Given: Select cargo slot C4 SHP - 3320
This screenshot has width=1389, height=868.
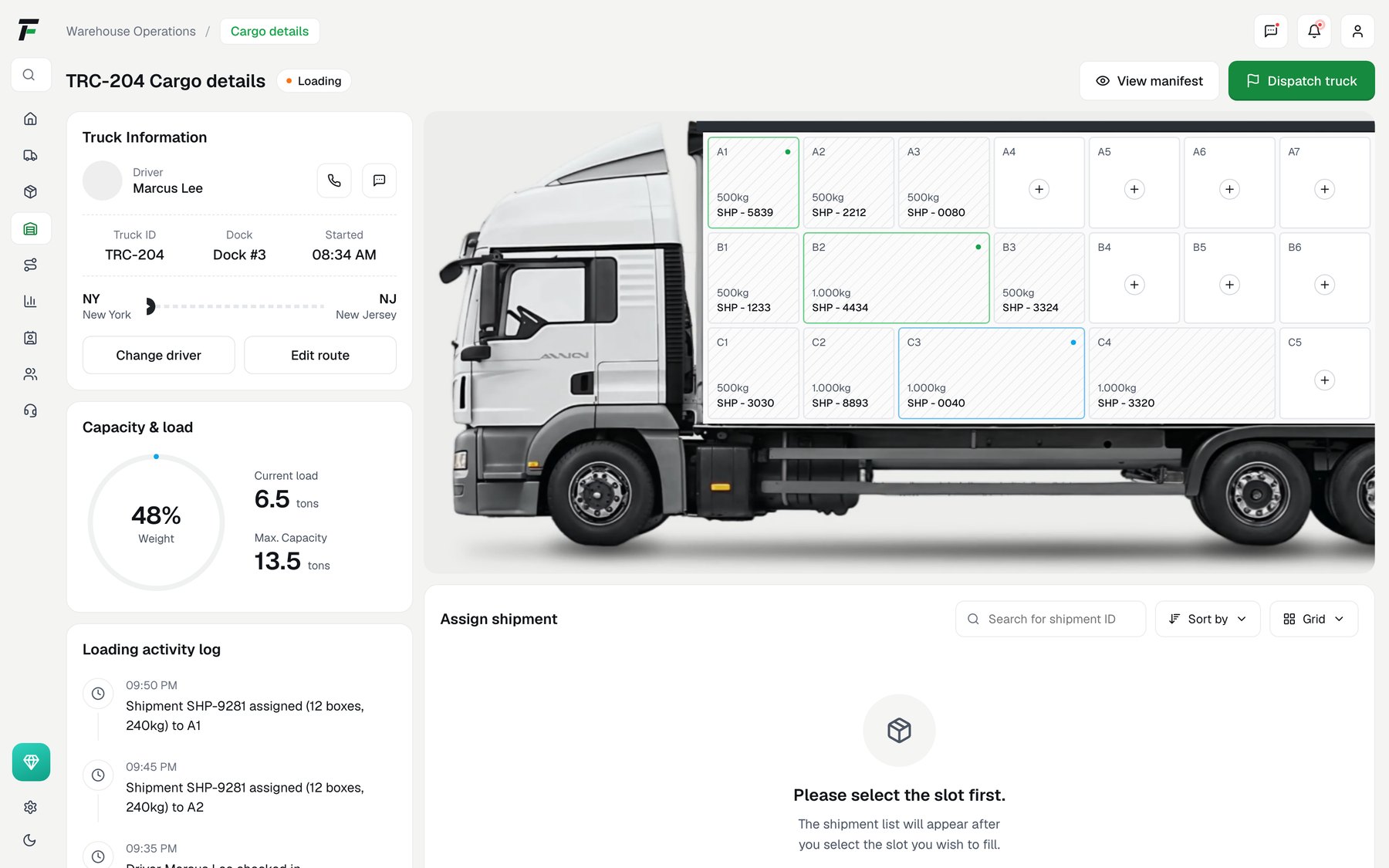Looking at the screenshot, I should (1182, 373).
